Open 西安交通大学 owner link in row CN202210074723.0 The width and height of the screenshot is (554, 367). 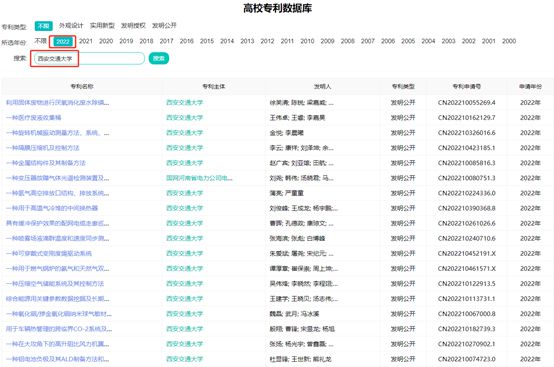pyautogui.click(x=184, y=359)
